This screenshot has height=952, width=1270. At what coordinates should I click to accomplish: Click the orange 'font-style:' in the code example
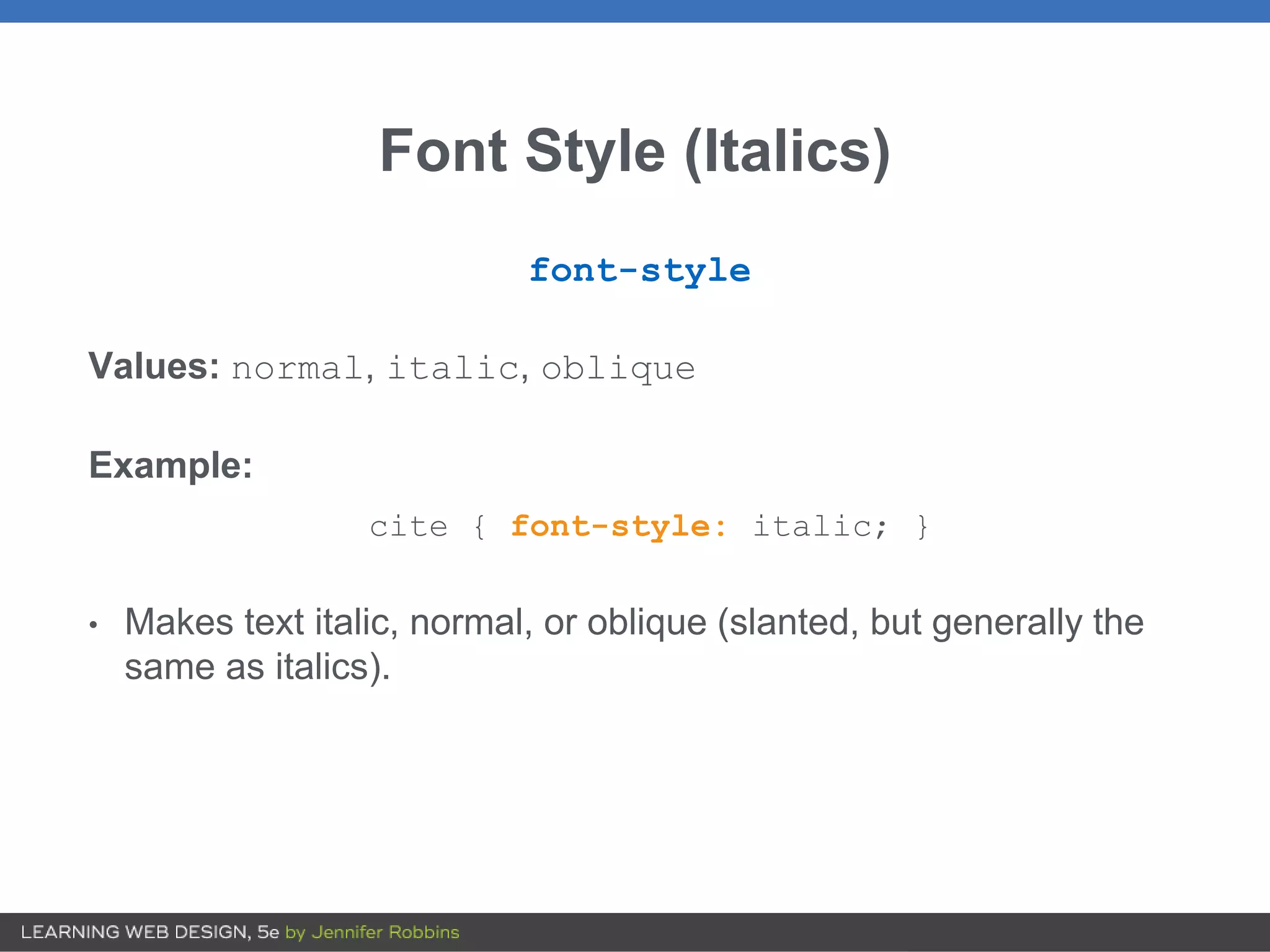click(618, 527)
